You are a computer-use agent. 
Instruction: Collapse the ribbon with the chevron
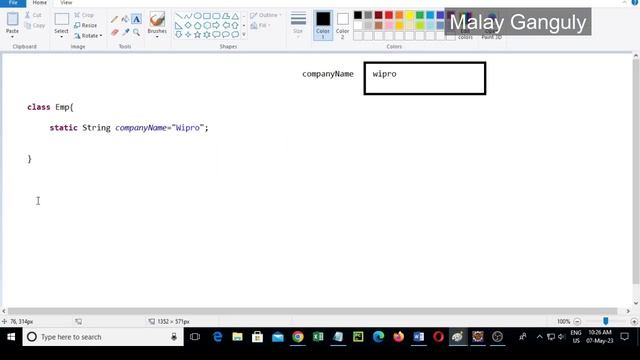[624, 2]
